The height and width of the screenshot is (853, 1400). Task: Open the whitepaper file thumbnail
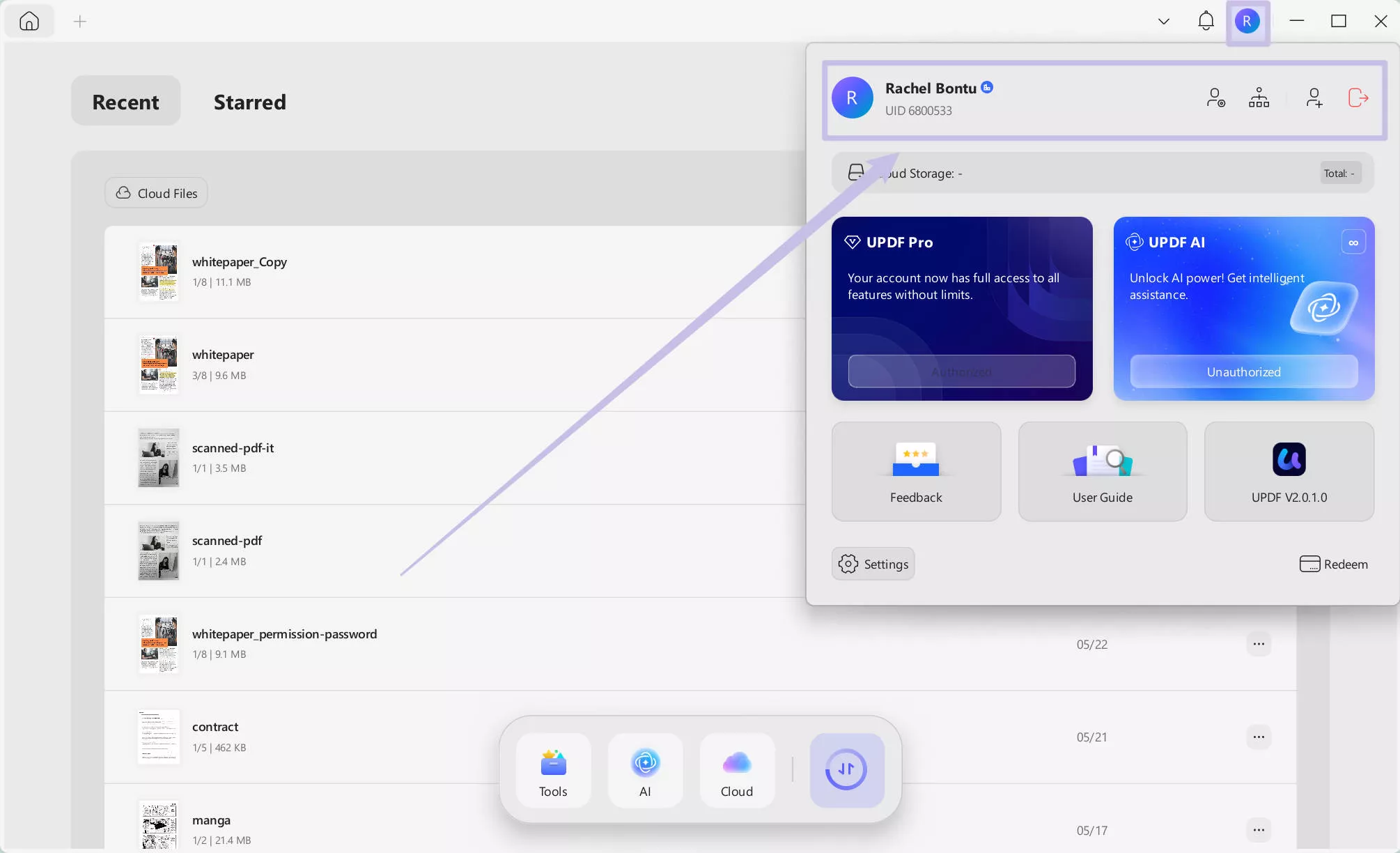pos(159,364)
